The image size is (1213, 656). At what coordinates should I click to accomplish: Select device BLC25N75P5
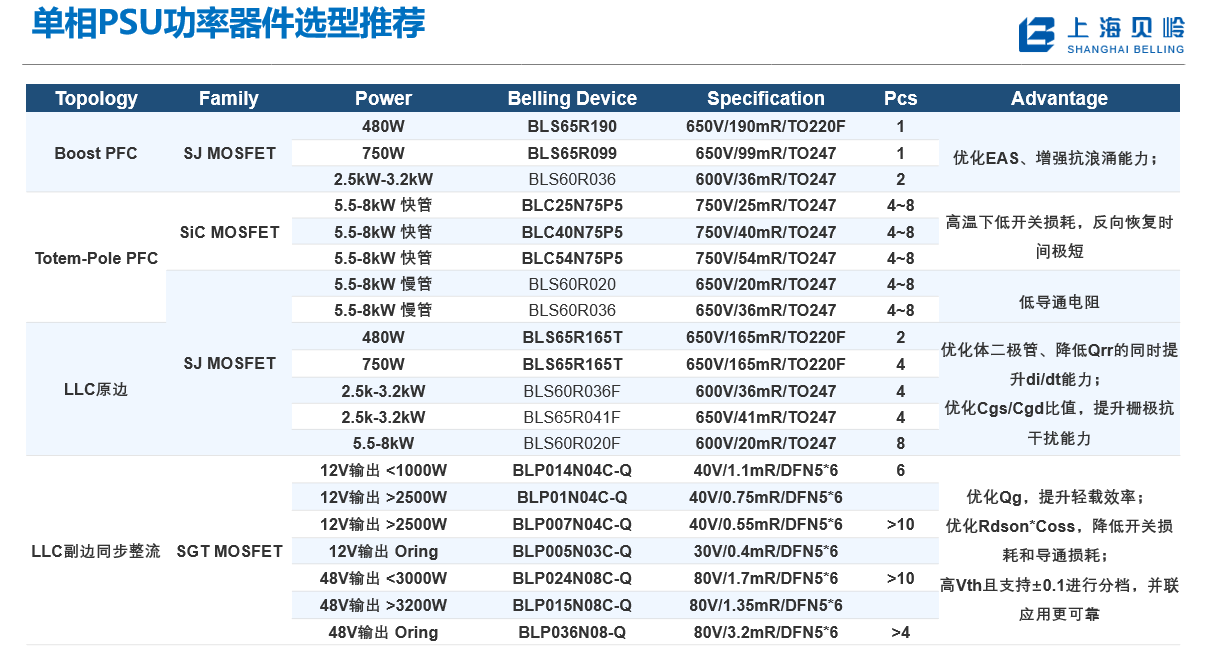tap(572, 206)
